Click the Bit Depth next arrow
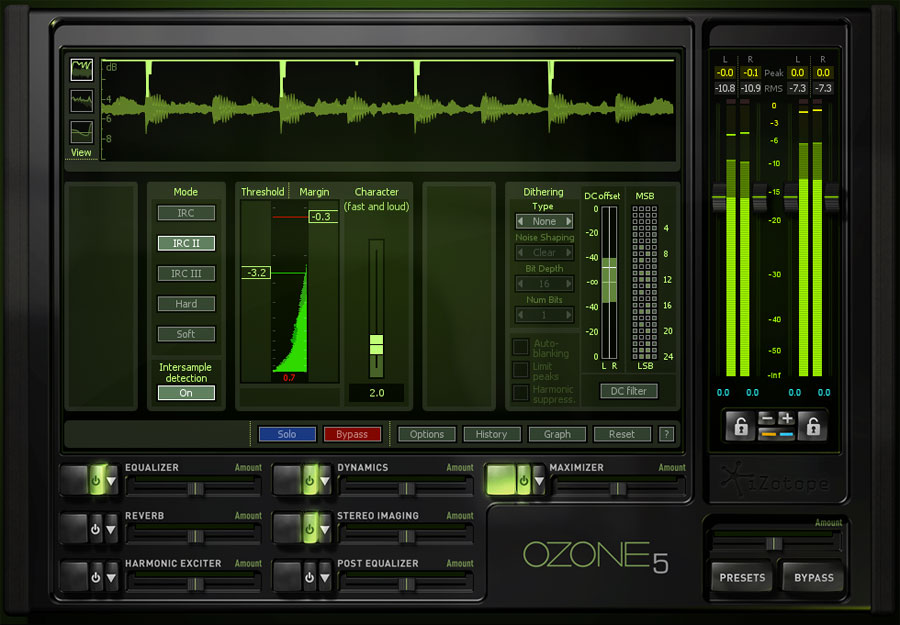The image size is (900, 625). click(x=568, y=284)
